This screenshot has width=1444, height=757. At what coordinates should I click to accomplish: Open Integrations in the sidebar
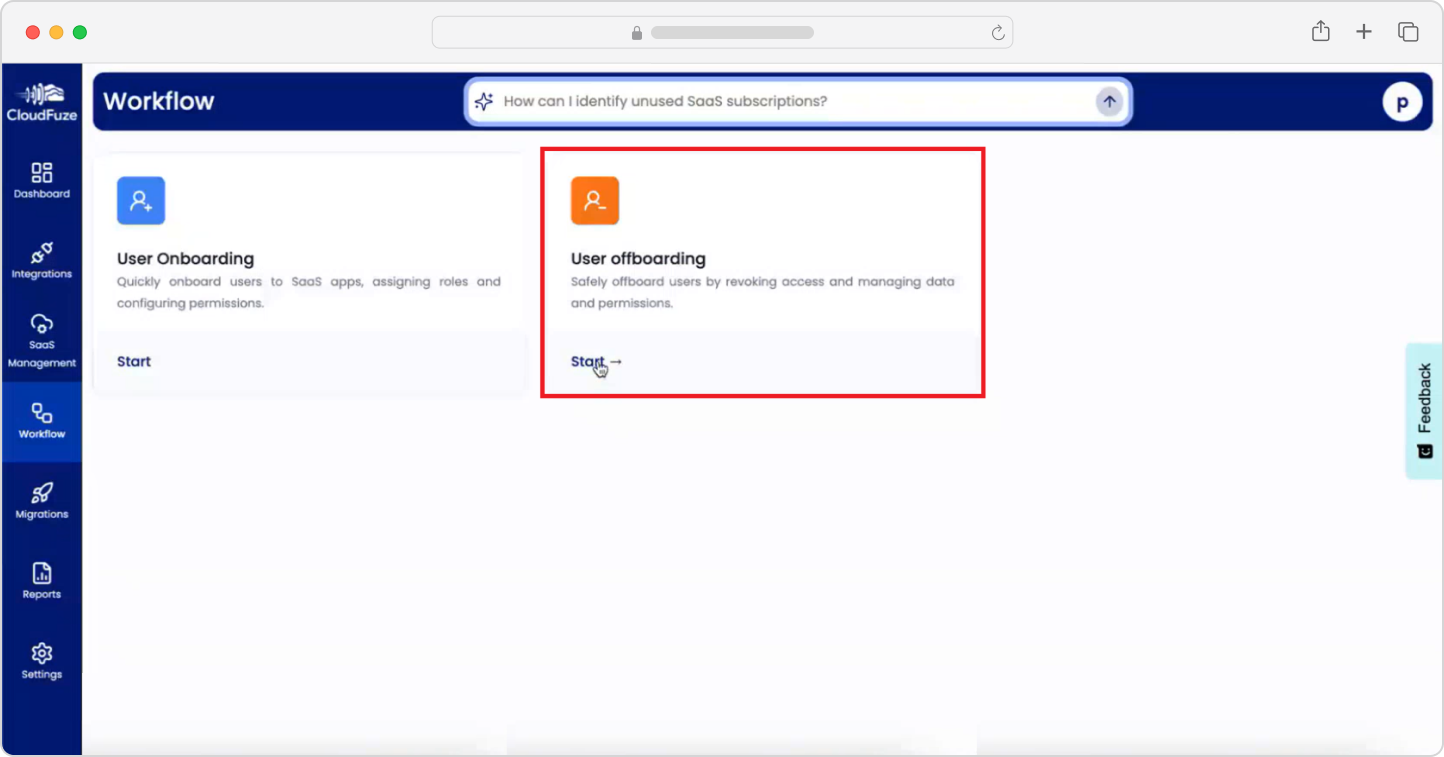[x=42, y=261]
